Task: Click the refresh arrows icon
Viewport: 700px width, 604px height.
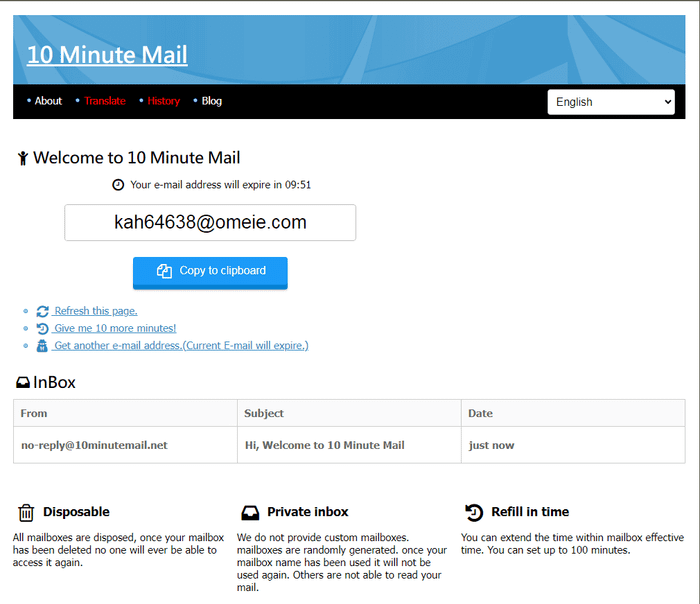Action: tap(42, 311)
